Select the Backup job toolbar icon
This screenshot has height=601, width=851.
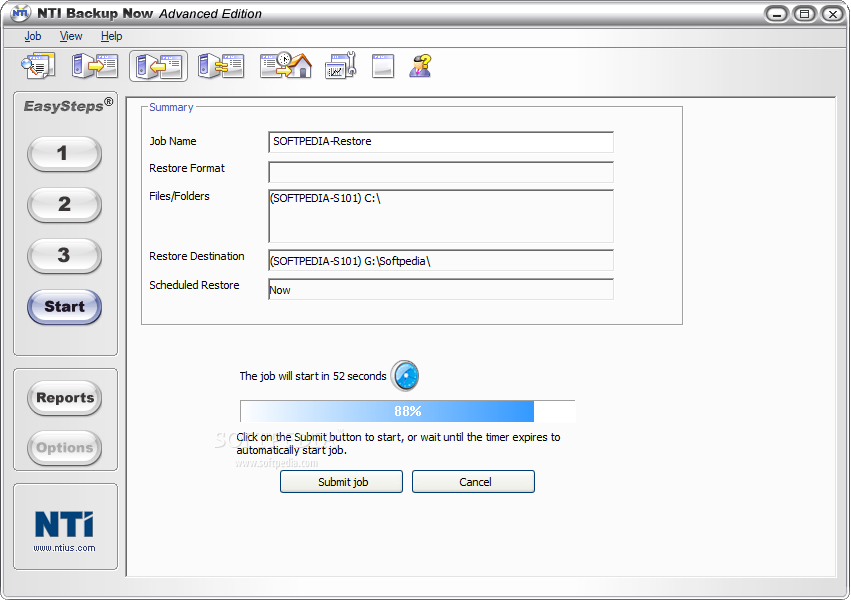(x=95, y=66)
